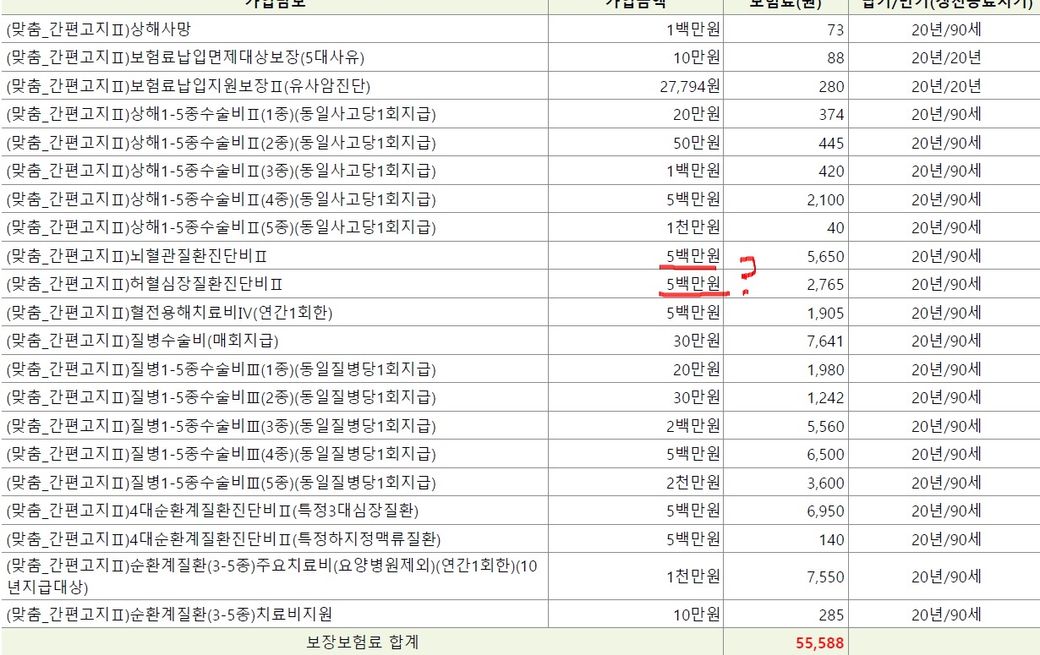This screenshot has width=1040, height=655.
Task: Select the 2천만원 coverage amount cell
Action: [695, 483]
